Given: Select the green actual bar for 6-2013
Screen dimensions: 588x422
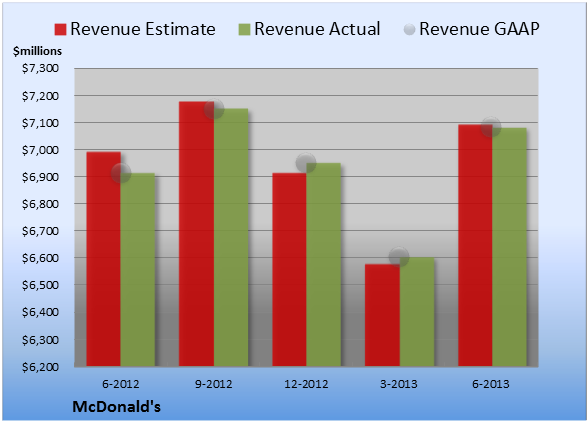Looking at the screenshot, I should click(x=509, y=247).
